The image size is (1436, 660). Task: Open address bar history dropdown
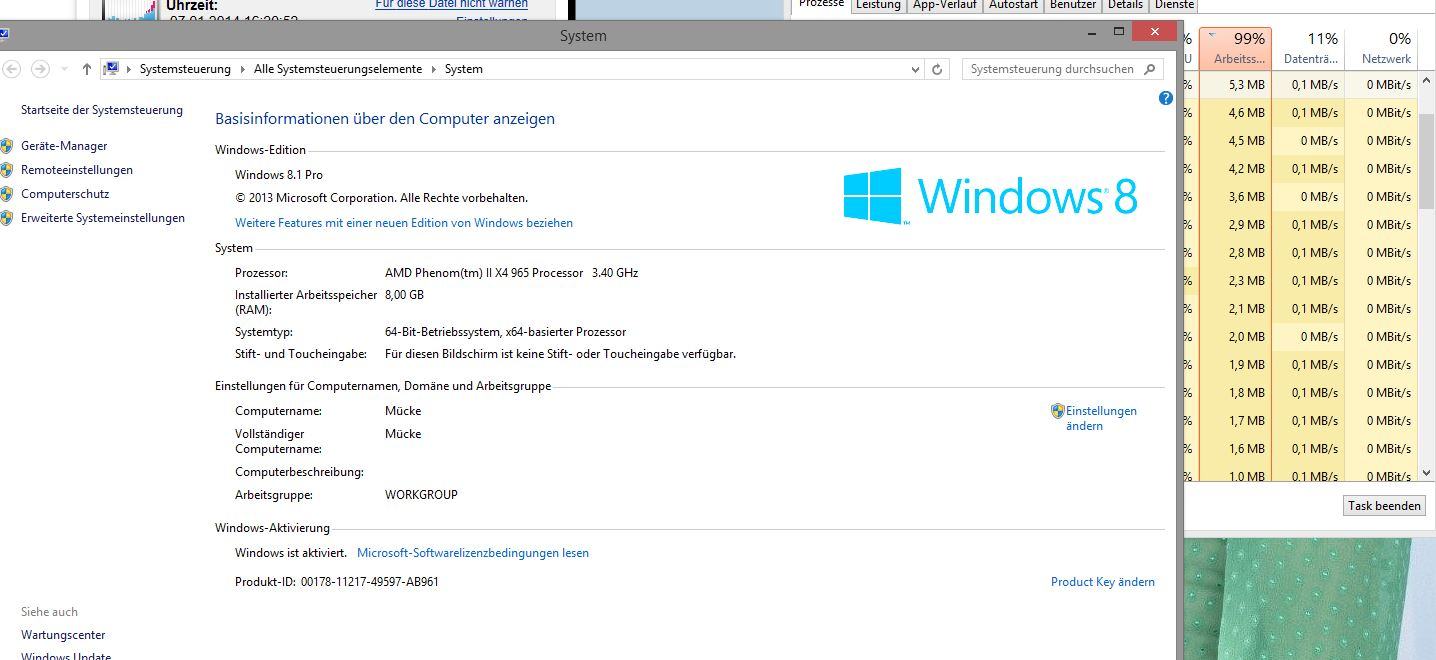[915, 69]
